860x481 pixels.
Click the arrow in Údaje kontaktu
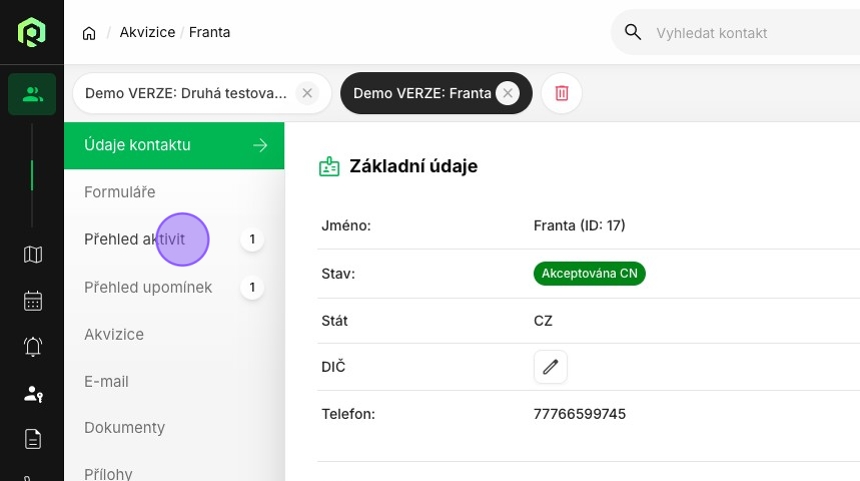pyautogui.click(x=261, y=145)
